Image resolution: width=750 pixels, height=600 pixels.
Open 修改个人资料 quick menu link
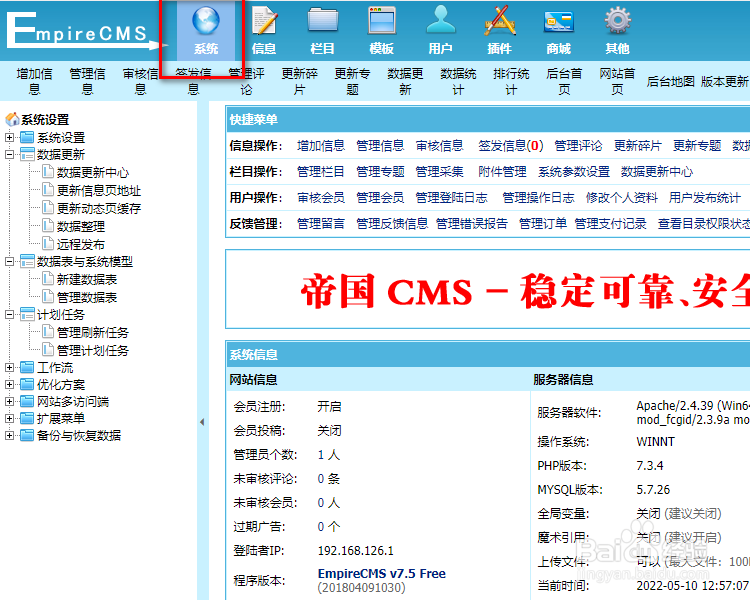coord(621,197)
